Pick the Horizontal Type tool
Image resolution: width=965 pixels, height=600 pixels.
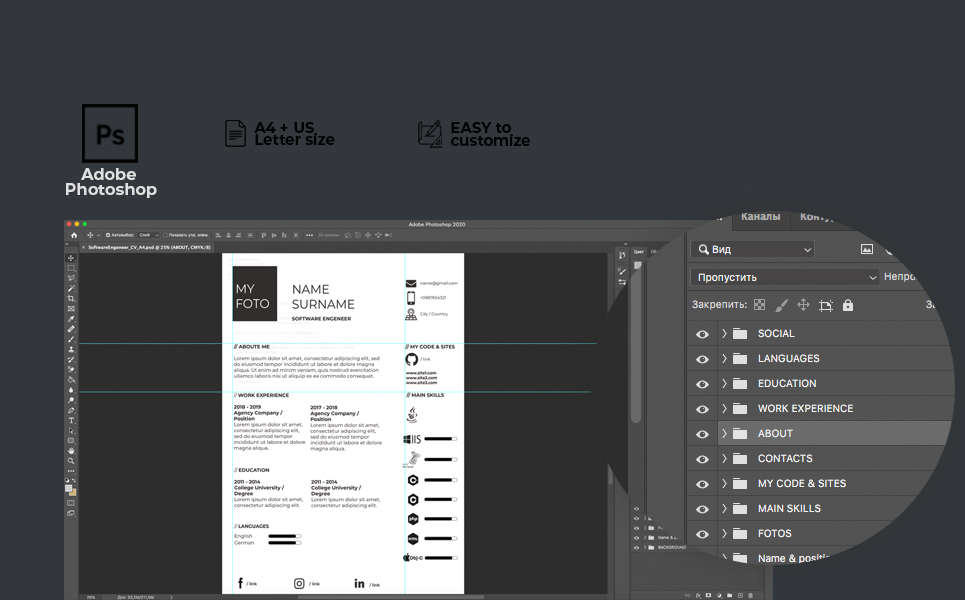click(x=71, y=420)
